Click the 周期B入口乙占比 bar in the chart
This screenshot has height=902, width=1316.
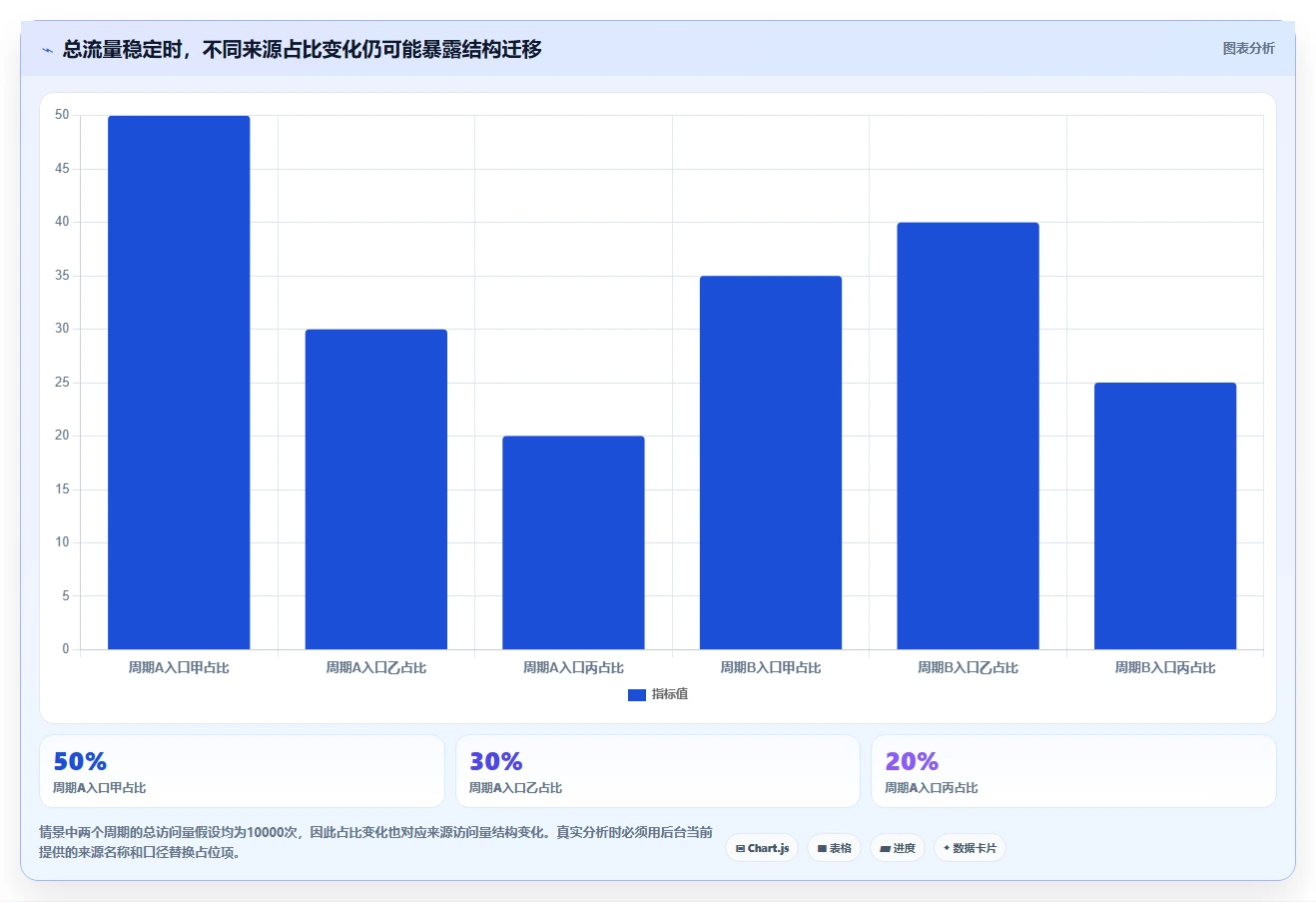click(968, 436)
